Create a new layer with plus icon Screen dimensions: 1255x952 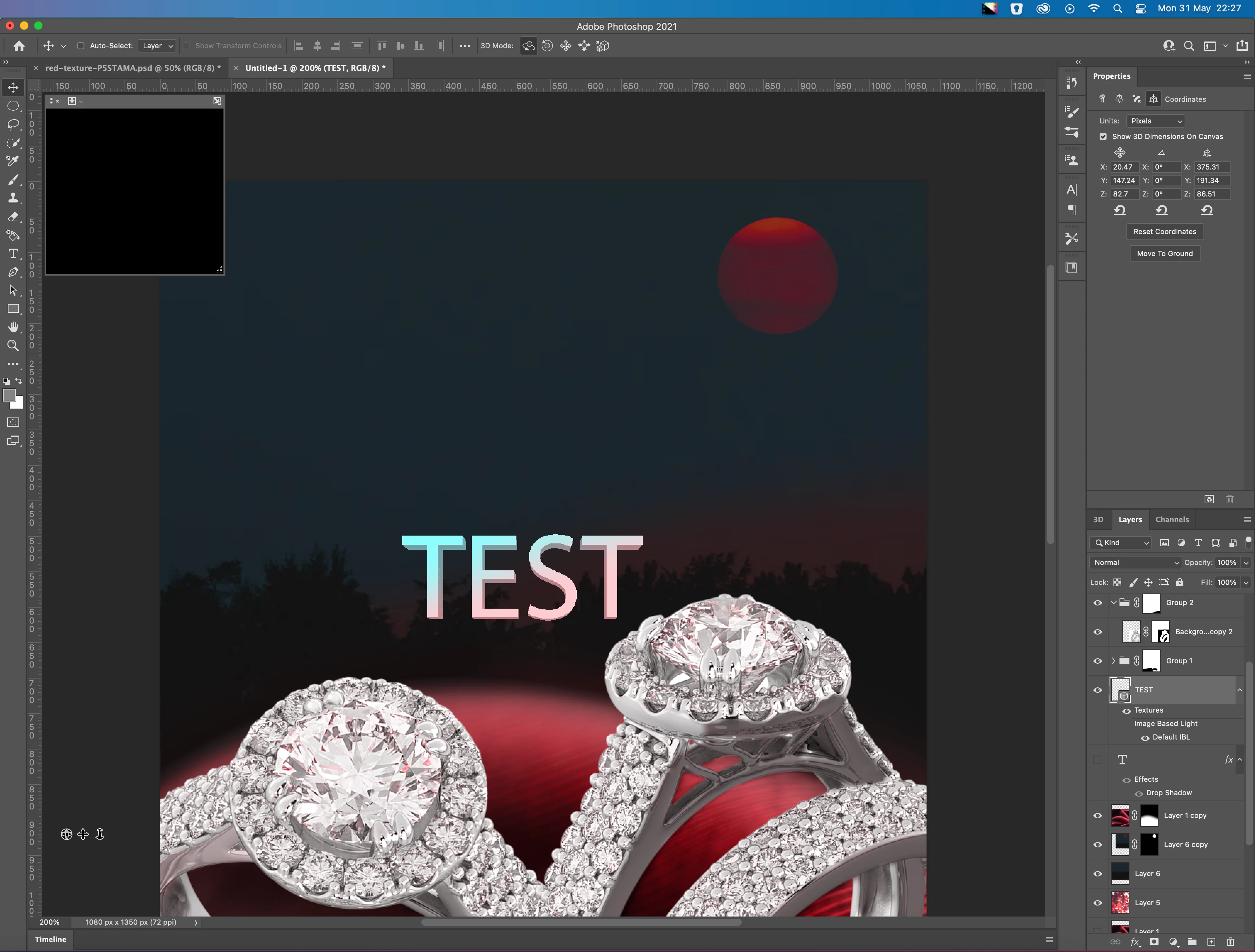pos(1211,942)
